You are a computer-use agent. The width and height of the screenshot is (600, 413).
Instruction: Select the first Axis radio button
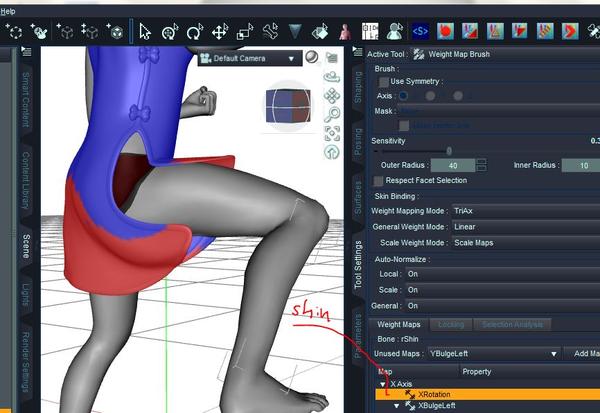pos(403,96)
